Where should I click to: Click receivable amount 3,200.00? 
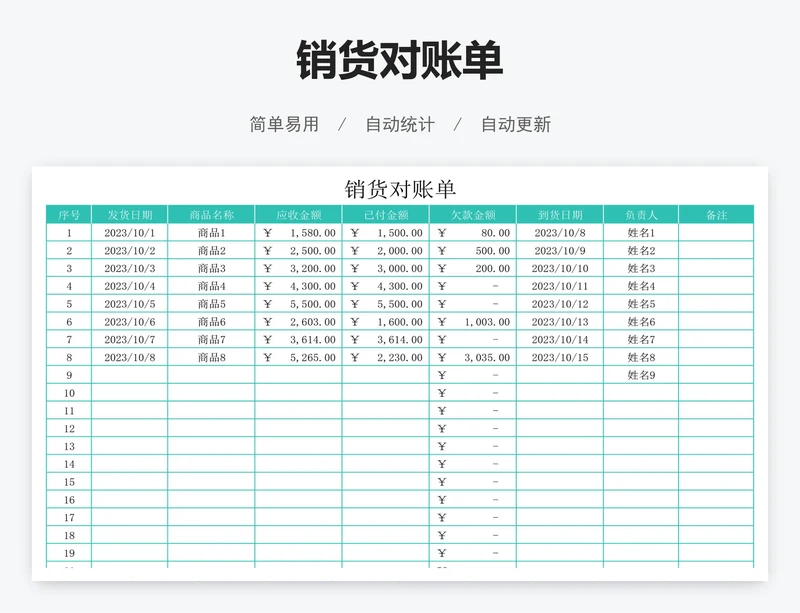298,268
